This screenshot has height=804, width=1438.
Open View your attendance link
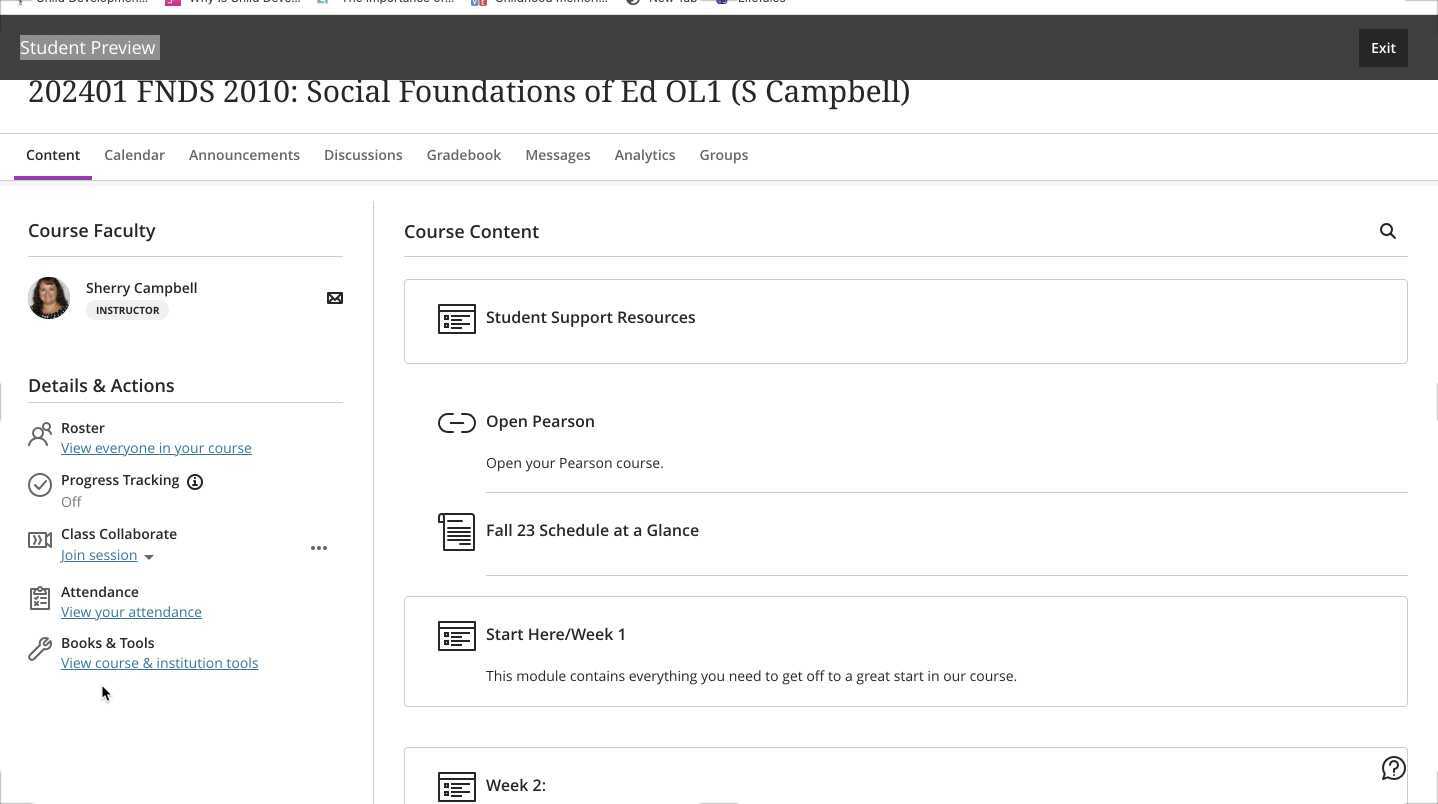point(131,612)
